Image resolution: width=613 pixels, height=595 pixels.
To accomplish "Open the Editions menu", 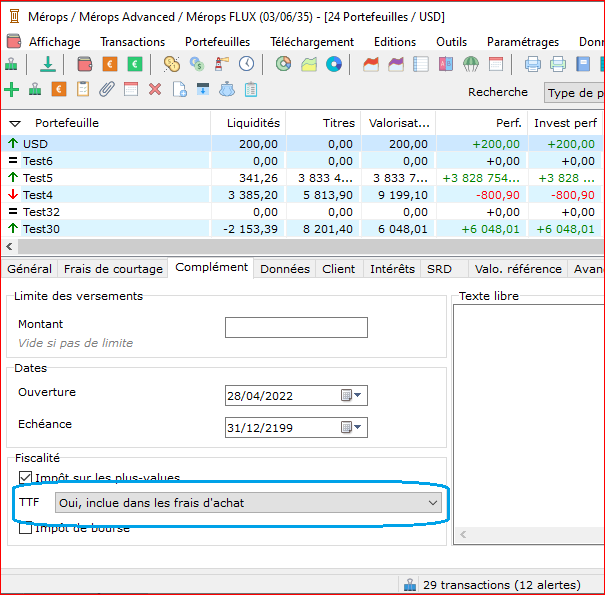I will coord(395,42).
